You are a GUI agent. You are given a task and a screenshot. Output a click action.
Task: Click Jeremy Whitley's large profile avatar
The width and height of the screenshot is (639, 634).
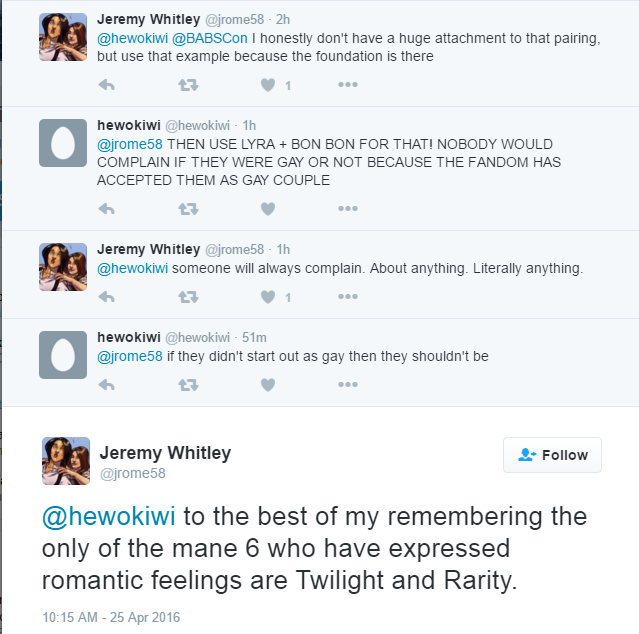point(66,461)
